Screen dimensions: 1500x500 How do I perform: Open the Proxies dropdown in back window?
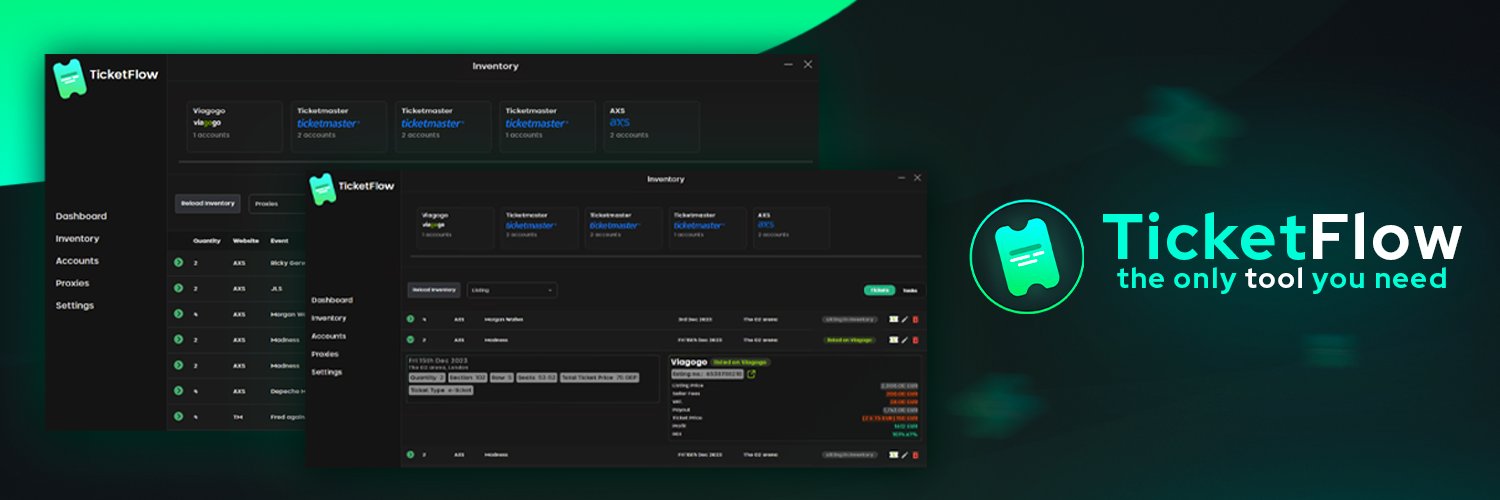278,203
